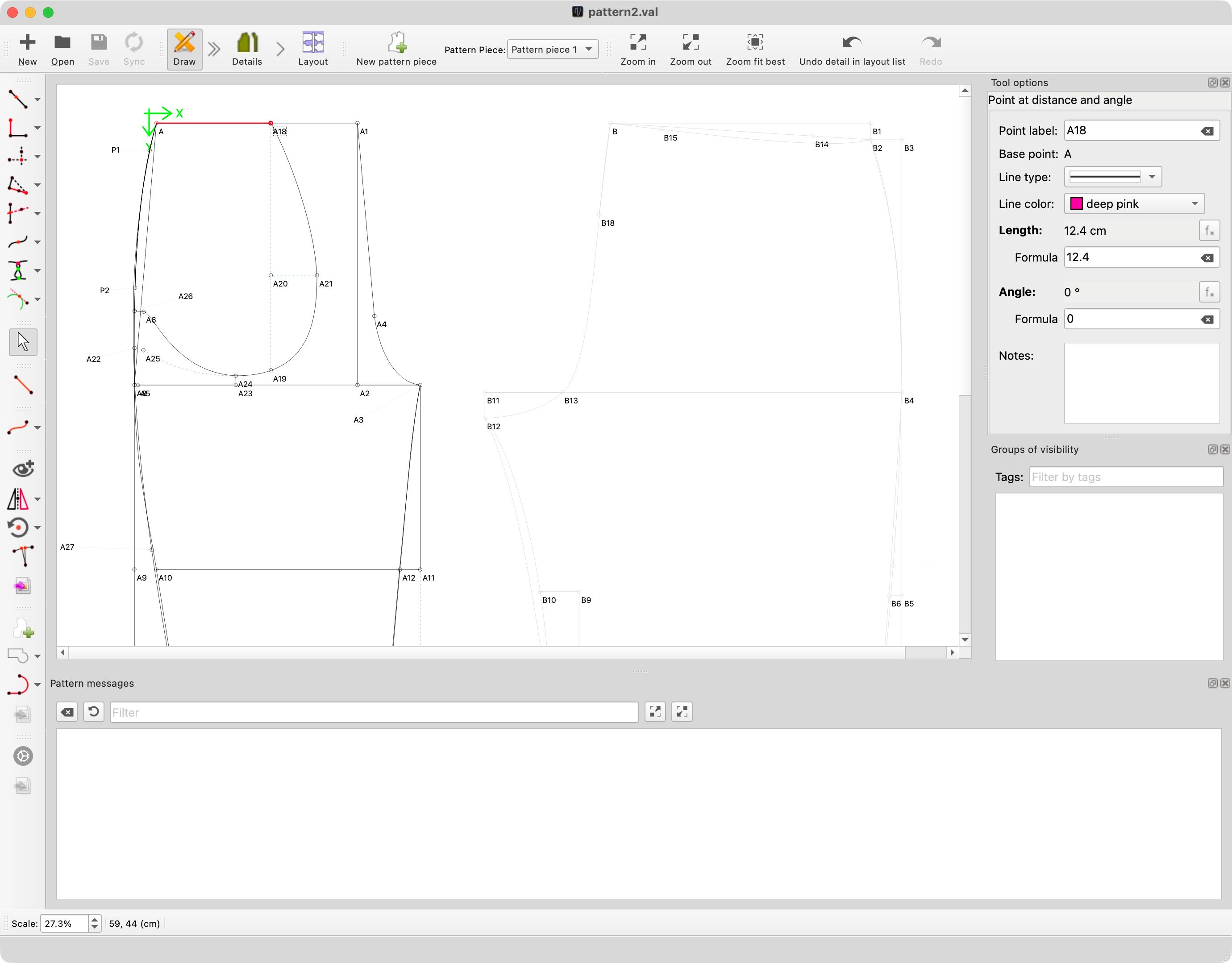
Task: Click the Filter by tags field
Action: (x=1126, y=477)
